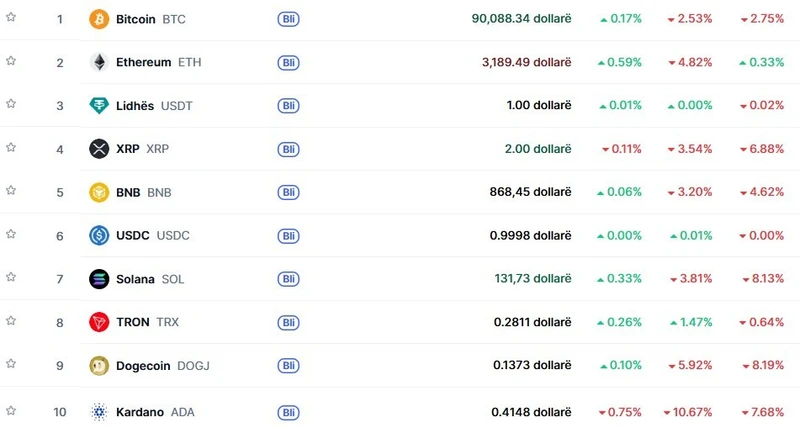Toggle the favorite star for Ethereum
The image size is (800, 427).
click(11, 60)
